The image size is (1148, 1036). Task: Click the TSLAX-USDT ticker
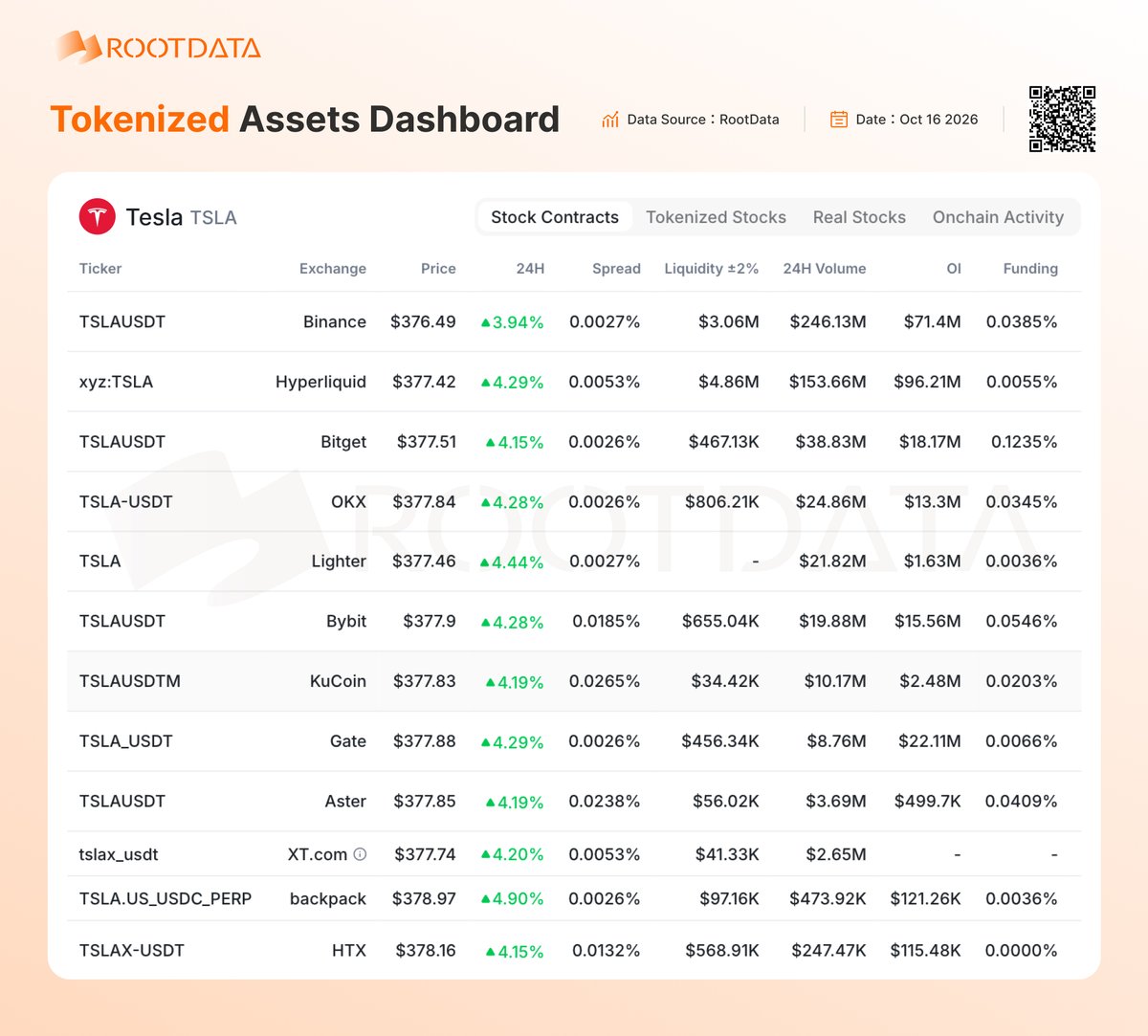[x=132, y=951]
